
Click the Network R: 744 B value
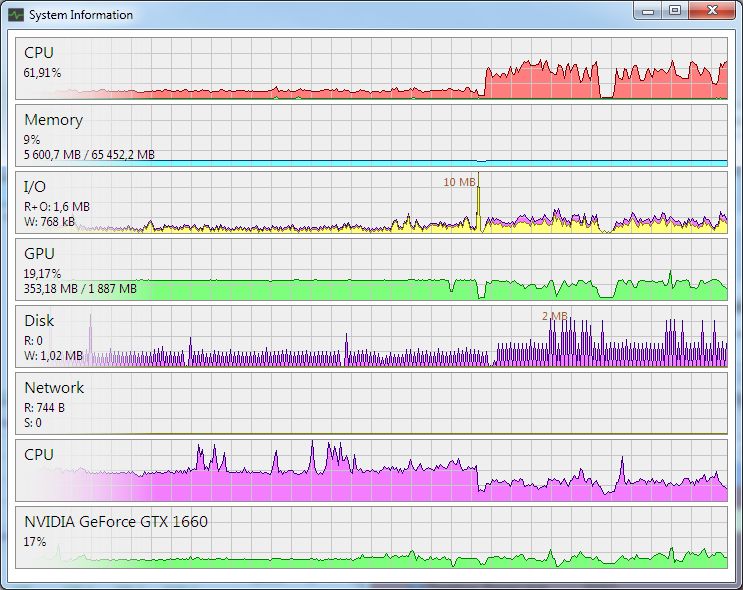point(45,408)
